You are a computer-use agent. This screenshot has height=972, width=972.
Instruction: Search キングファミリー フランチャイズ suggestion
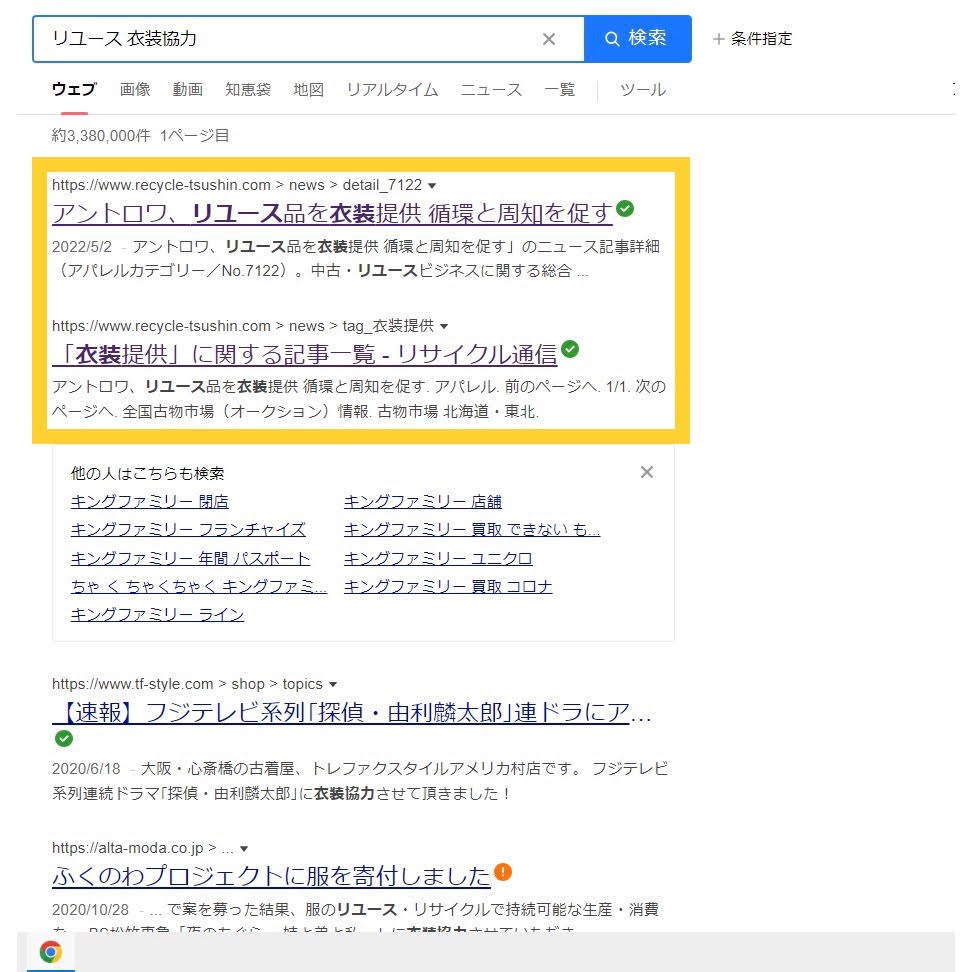[188, 530]
